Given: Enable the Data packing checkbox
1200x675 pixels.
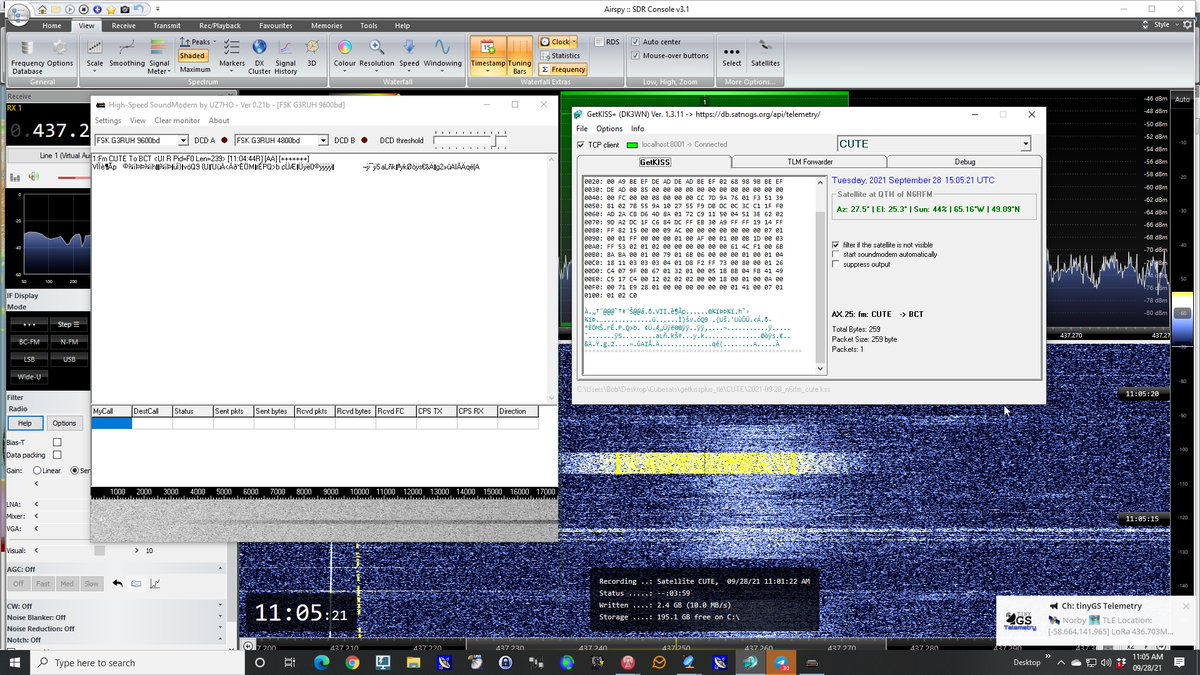Looking at the screenshot, I should pos(57,455).
